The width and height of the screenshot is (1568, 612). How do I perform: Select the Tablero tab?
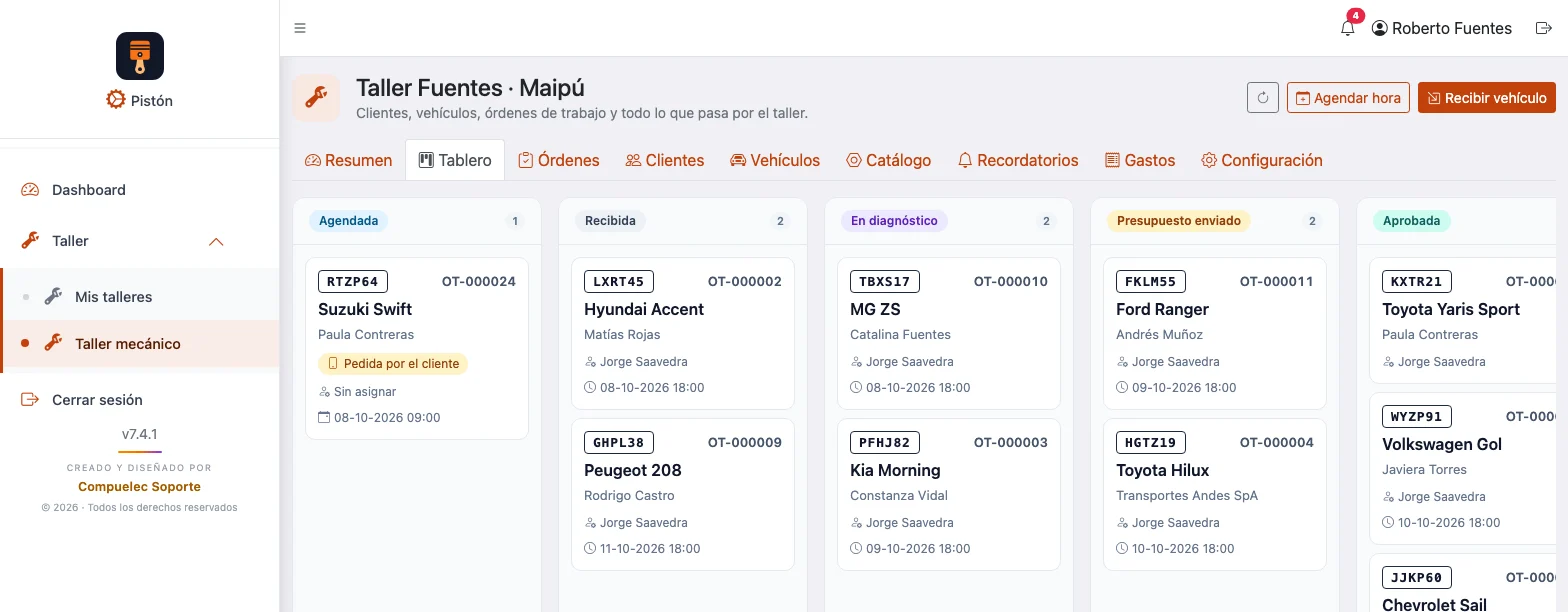(x=455, y=160)
